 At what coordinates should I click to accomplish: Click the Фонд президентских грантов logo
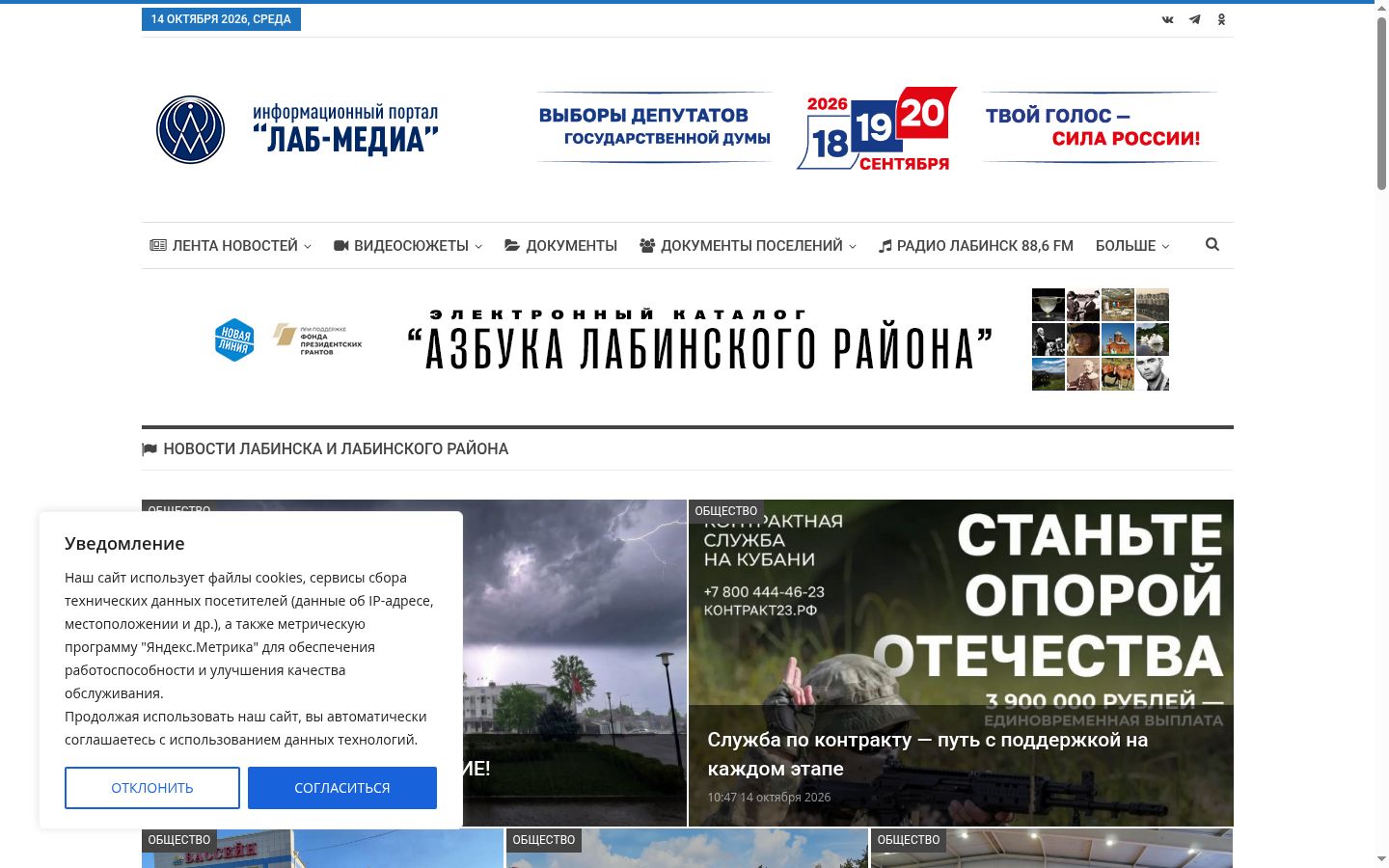click(317, 339)
